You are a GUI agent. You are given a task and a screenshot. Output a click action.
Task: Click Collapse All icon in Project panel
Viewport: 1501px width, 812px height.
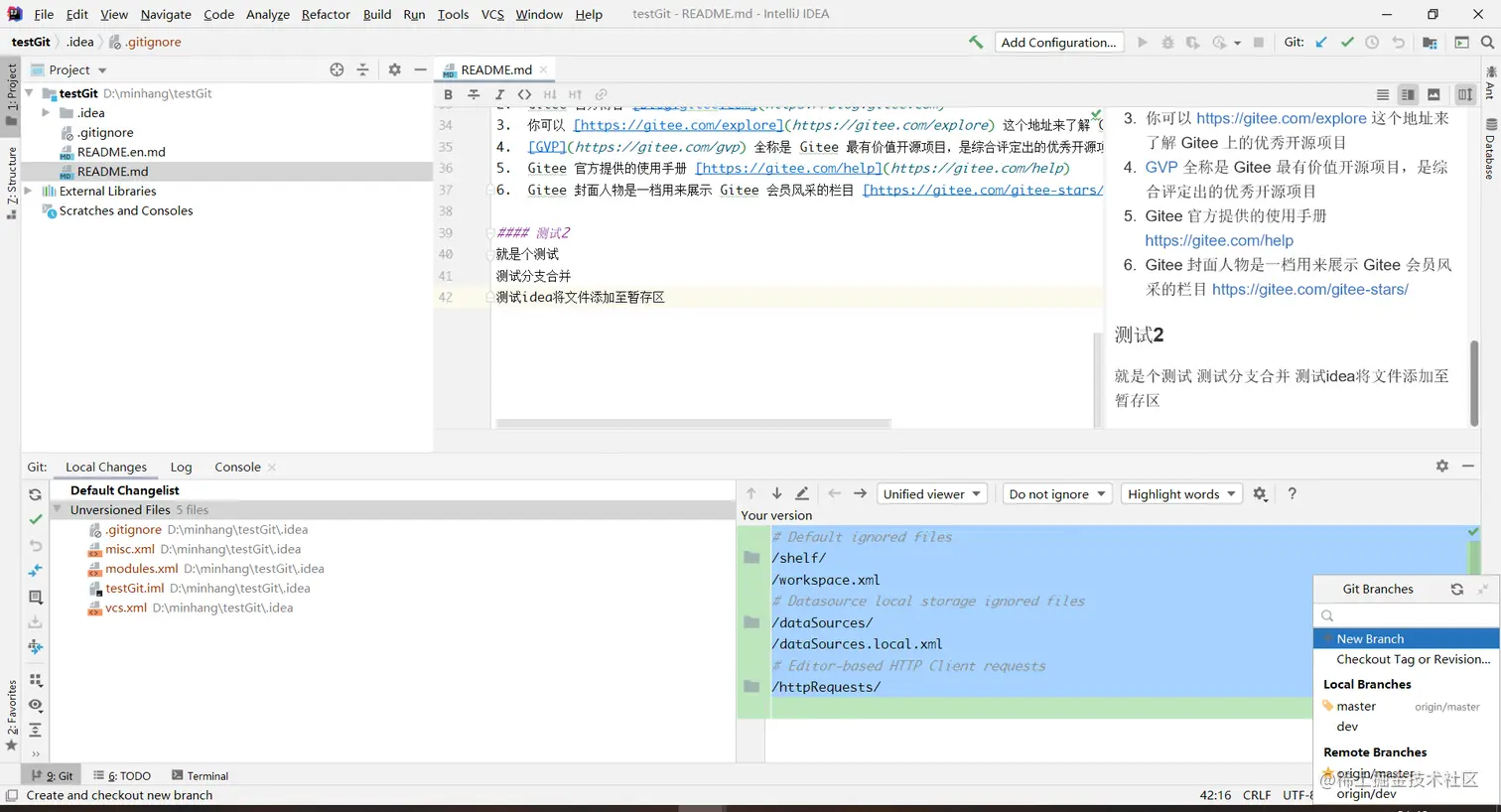[x=362, y=69]
